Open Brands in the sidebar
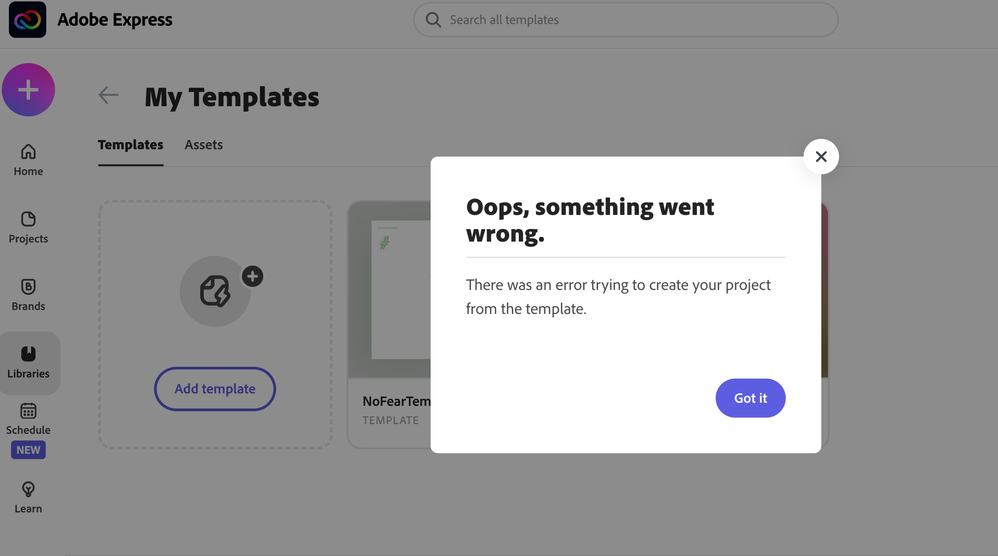The image size is (998, 556). click(x=28, y=294)
